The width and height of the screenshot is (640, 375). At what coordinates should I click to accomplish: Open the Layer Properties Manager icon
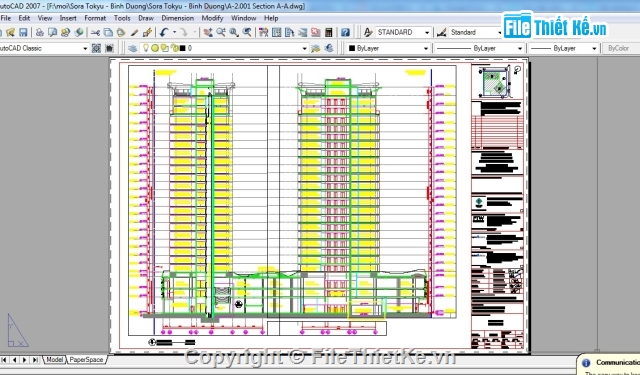132,48
